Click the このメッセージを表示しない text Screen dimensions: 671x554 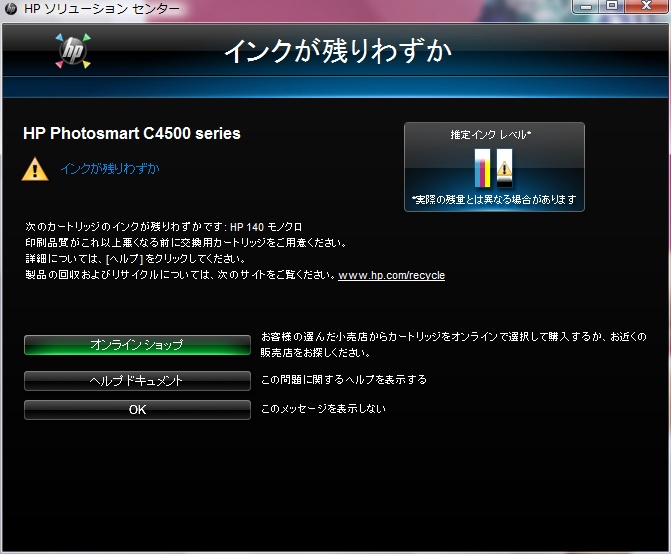tap(324, 409)
